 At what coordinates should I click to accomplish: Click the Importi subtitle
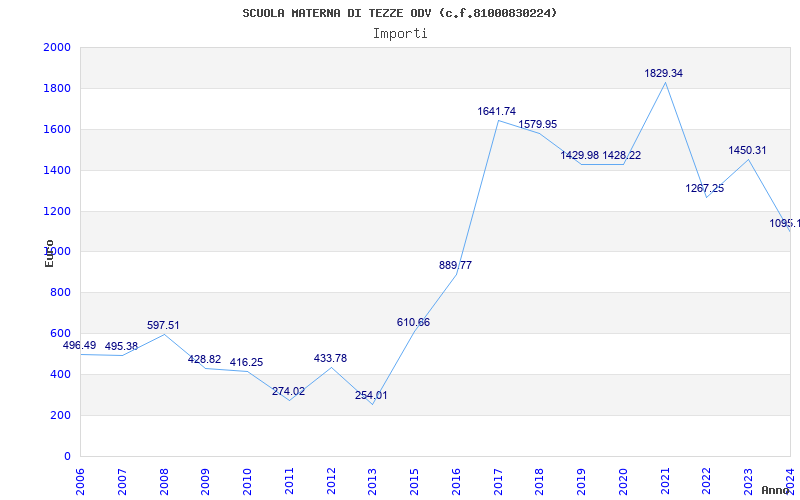click(x=400, y=33)
